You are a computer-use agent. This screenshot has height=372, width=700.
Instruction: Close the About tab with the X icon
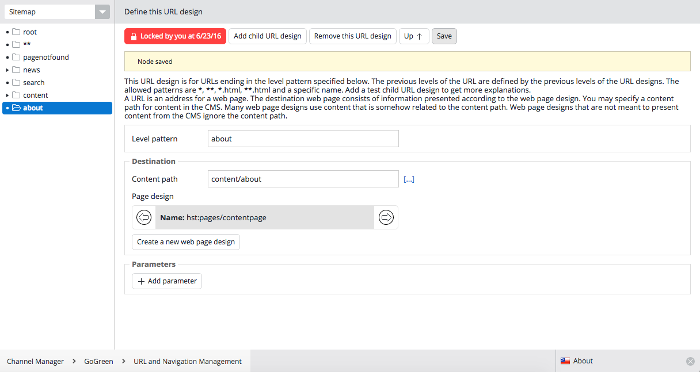pyautogui.click(x=690, y=361)
